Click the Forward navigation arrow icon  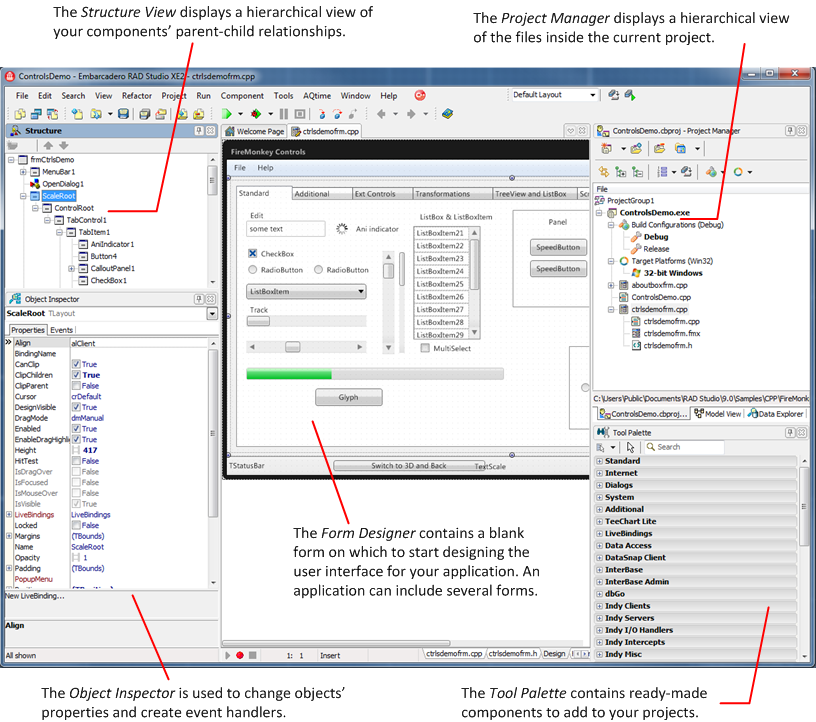411,113
